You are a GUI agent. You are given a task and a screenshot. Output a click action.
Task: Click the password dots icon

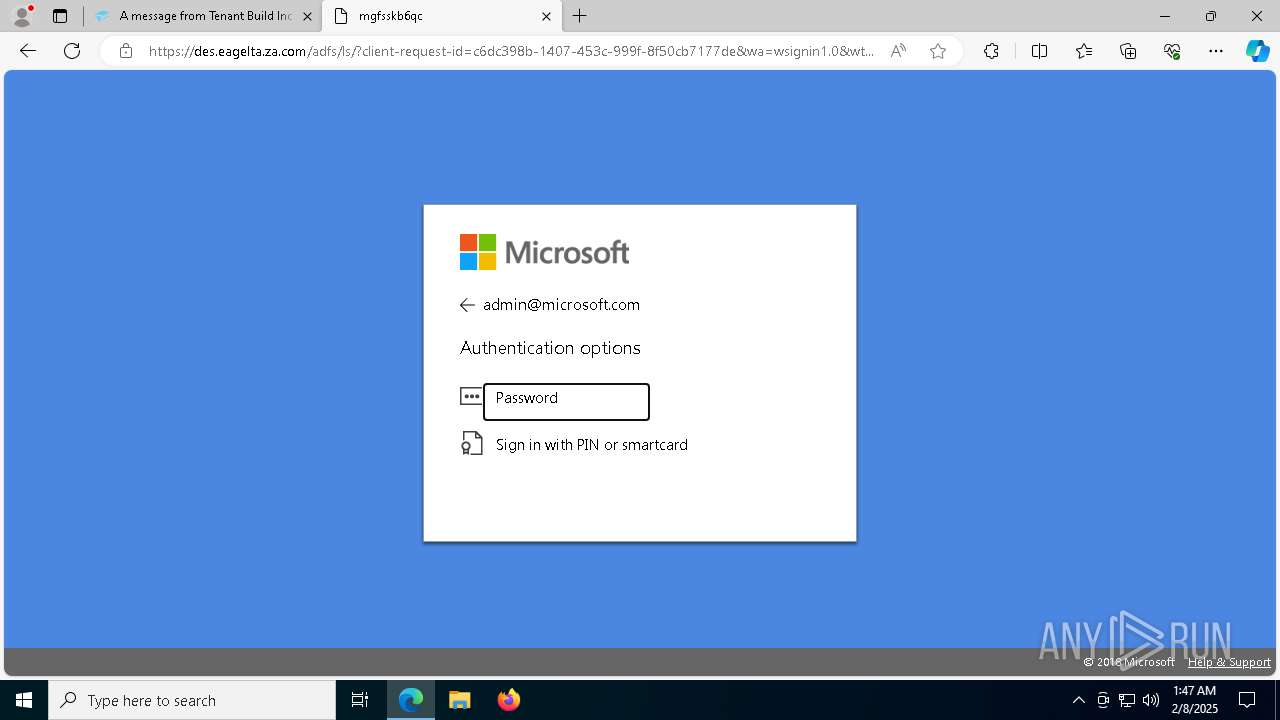tap(471, 397)
